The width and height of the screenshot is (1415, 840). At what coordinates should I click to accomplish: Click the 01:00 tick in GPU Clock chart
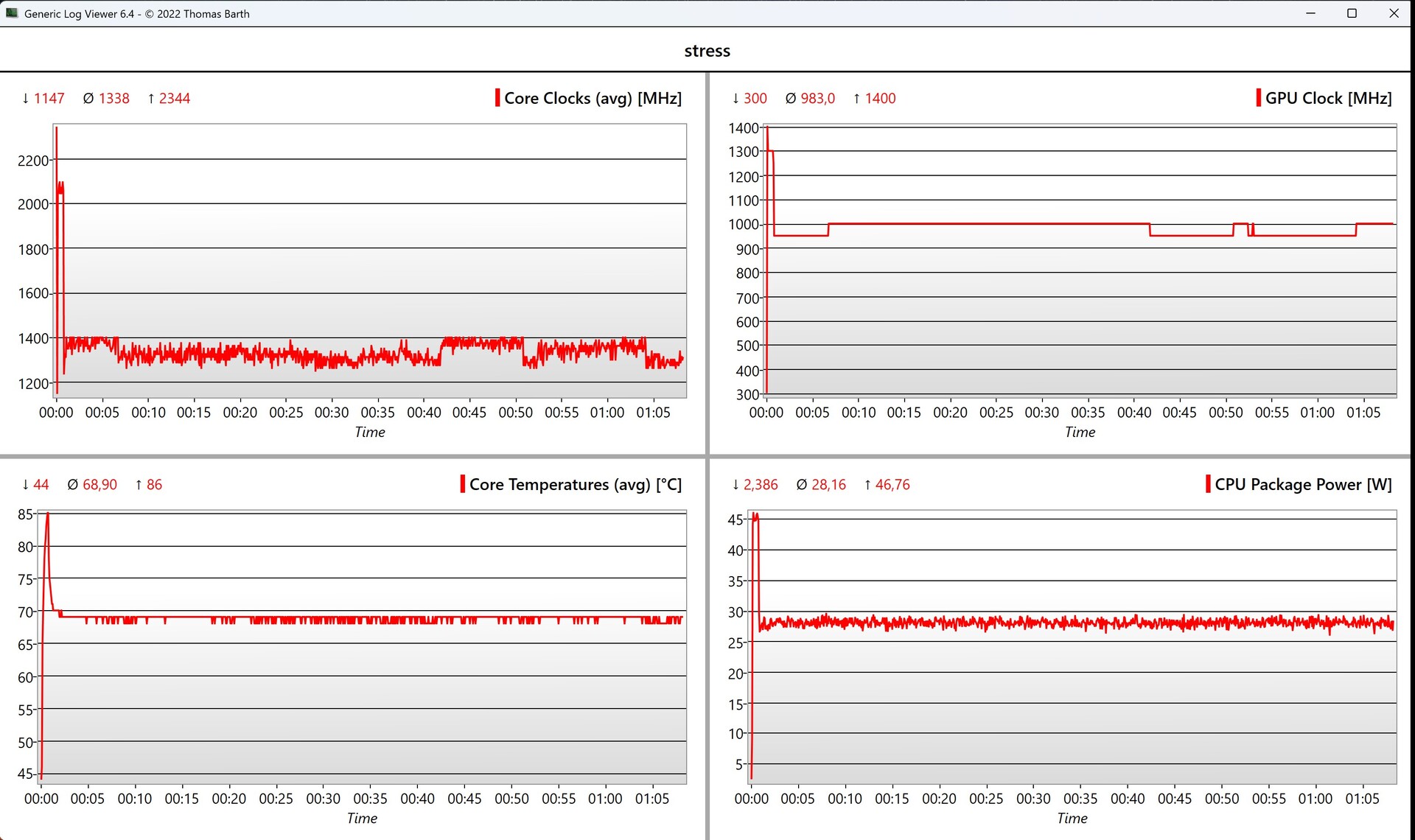tap(1317, 413)
